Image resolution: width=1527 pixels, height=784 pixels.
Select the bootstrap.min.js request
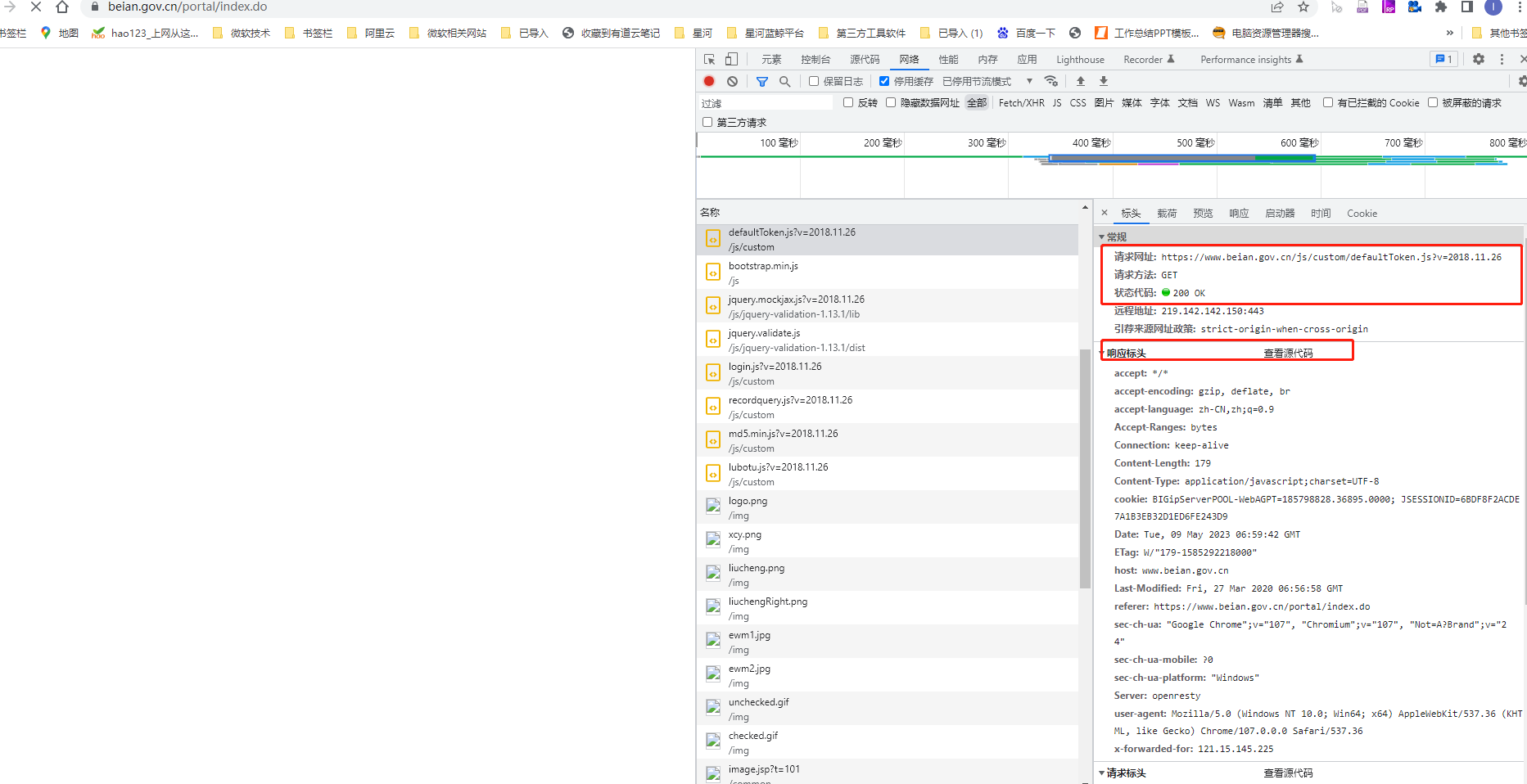888,273
